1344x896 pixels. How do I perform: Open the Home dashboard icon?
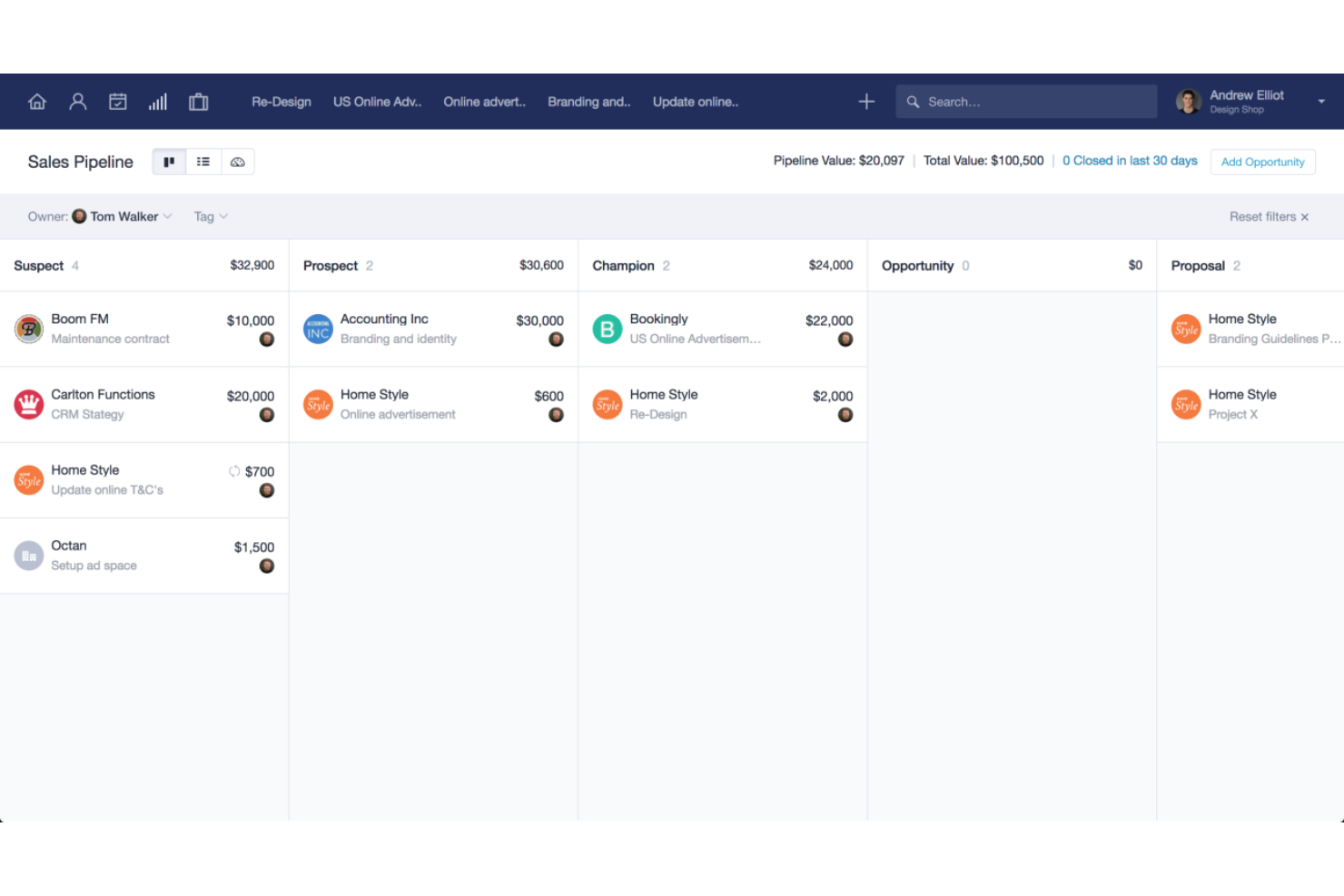[x=36, y=101]
